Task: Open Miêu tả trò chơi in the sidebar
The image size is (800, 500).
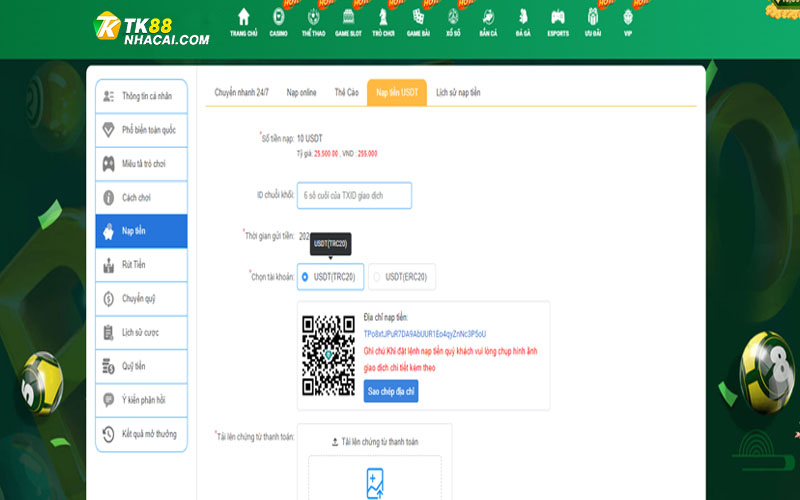Action: 141,164
